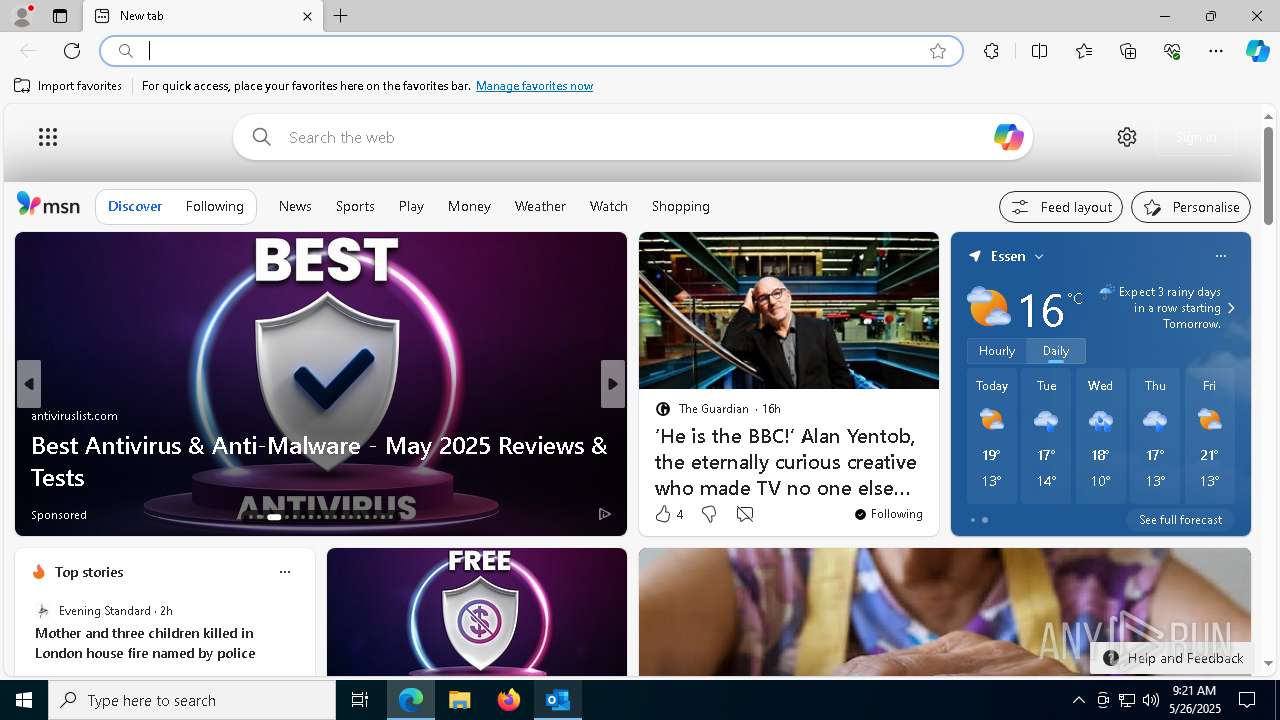The image size is (1280, 720).
Task: Open the Money section
Action: [x=469, y=206]
